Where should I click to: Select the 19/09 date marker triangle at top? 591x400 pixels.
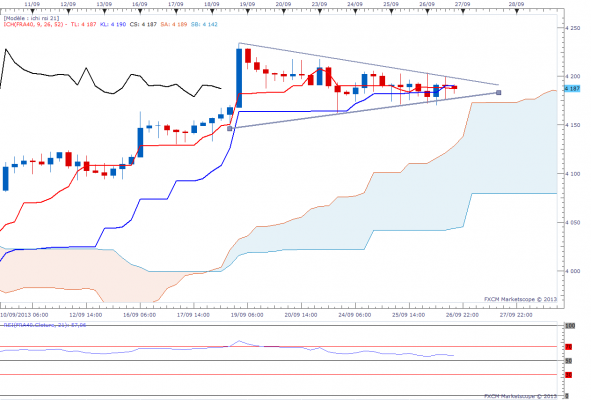(248, 12)
